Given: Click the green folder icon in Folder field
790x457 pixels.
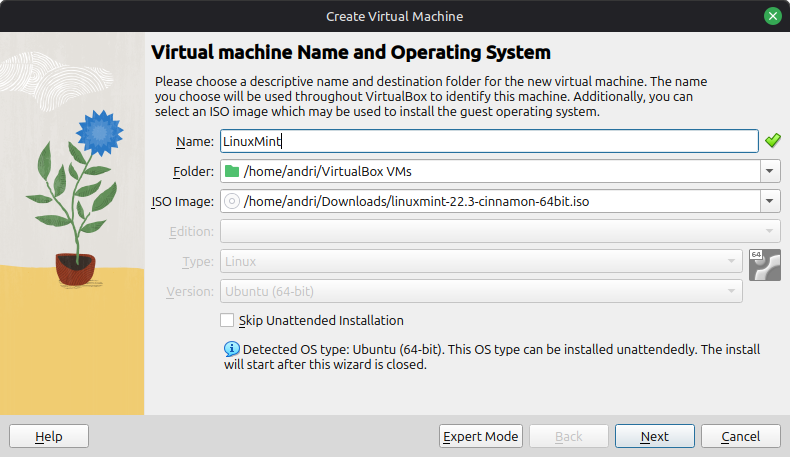Looking at the screenshot, I should tap(232, 171).
